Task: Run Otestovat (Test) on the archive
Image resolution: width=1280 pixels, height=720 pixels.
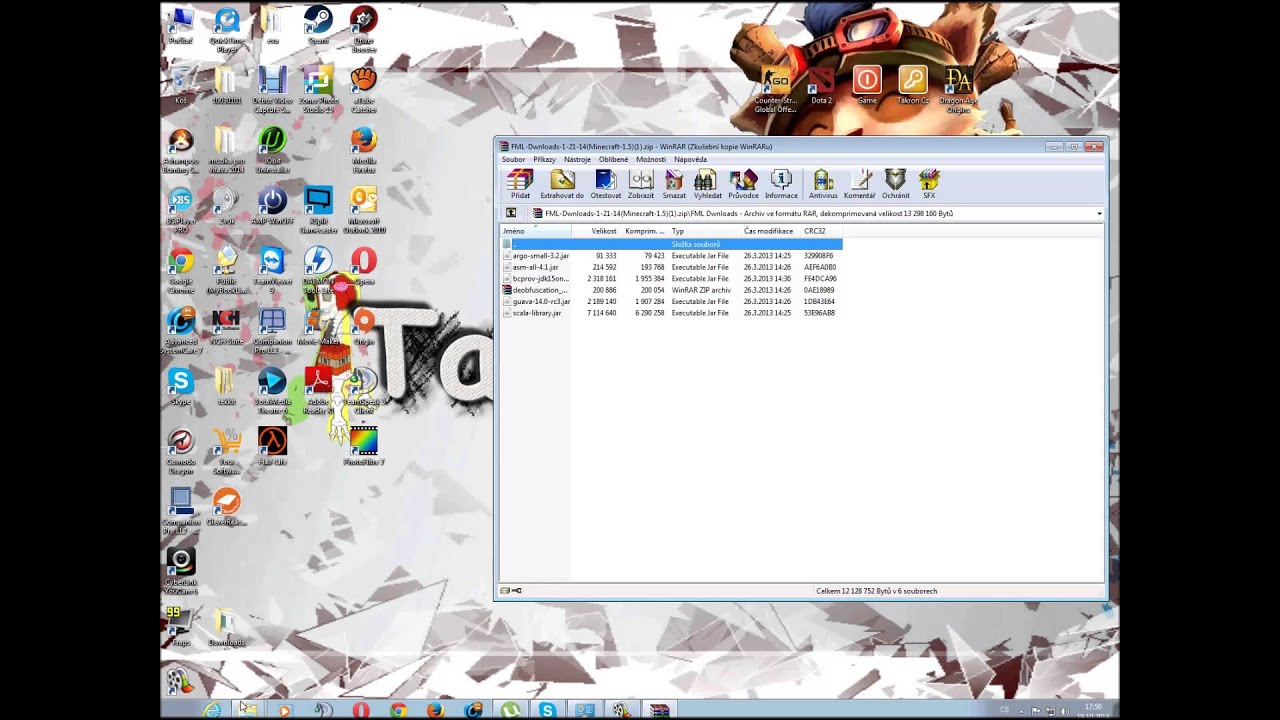Action: pos(606,184)
